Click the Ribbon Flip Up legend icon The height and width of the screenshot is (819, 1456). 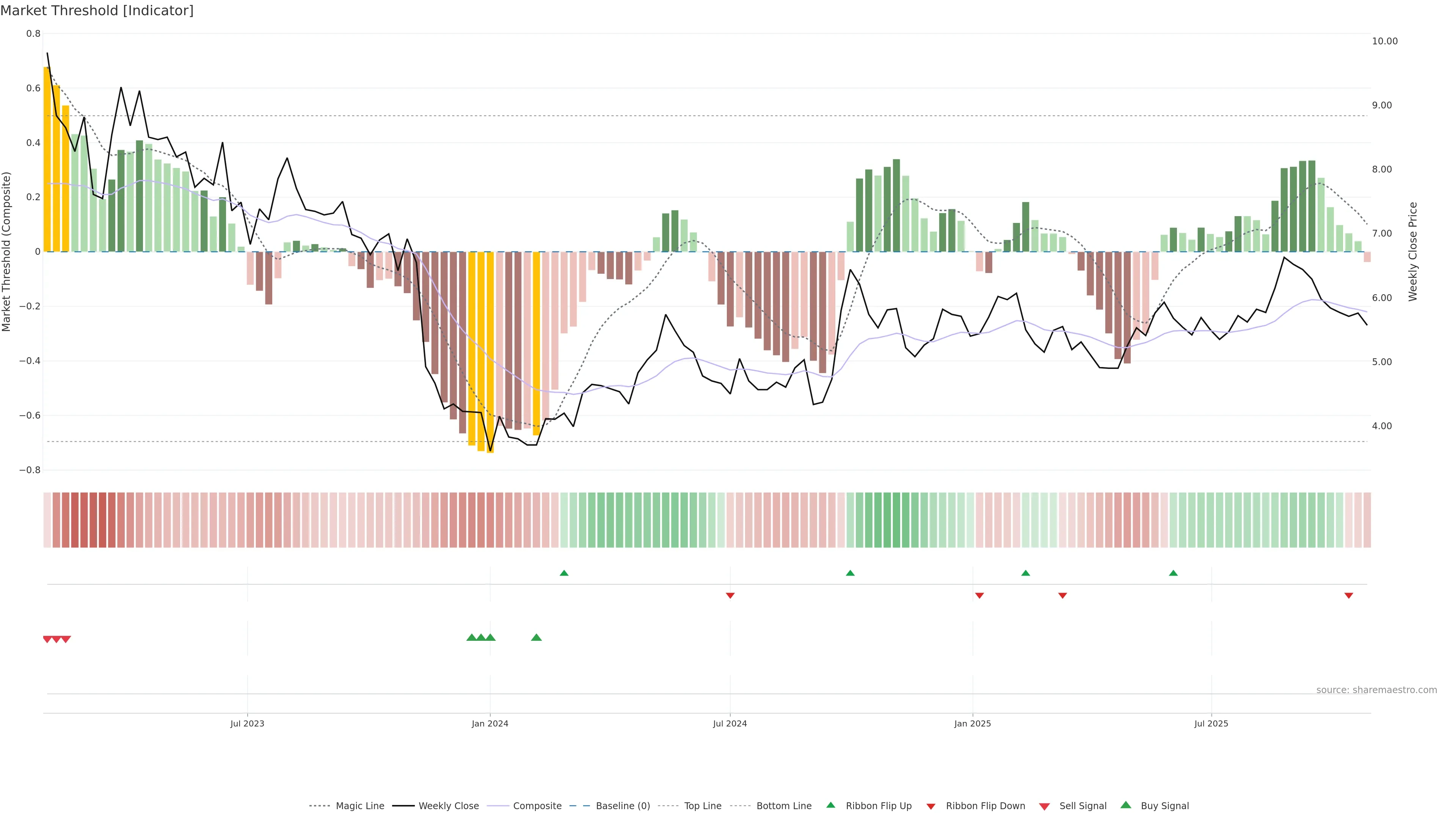831,805
